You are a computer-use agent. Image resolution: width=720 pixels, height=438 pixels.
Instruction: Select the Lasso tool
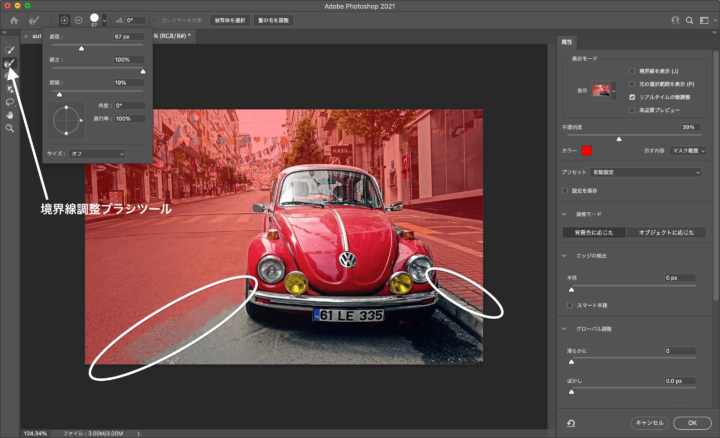pyautogui.click(x=10, y=102)
